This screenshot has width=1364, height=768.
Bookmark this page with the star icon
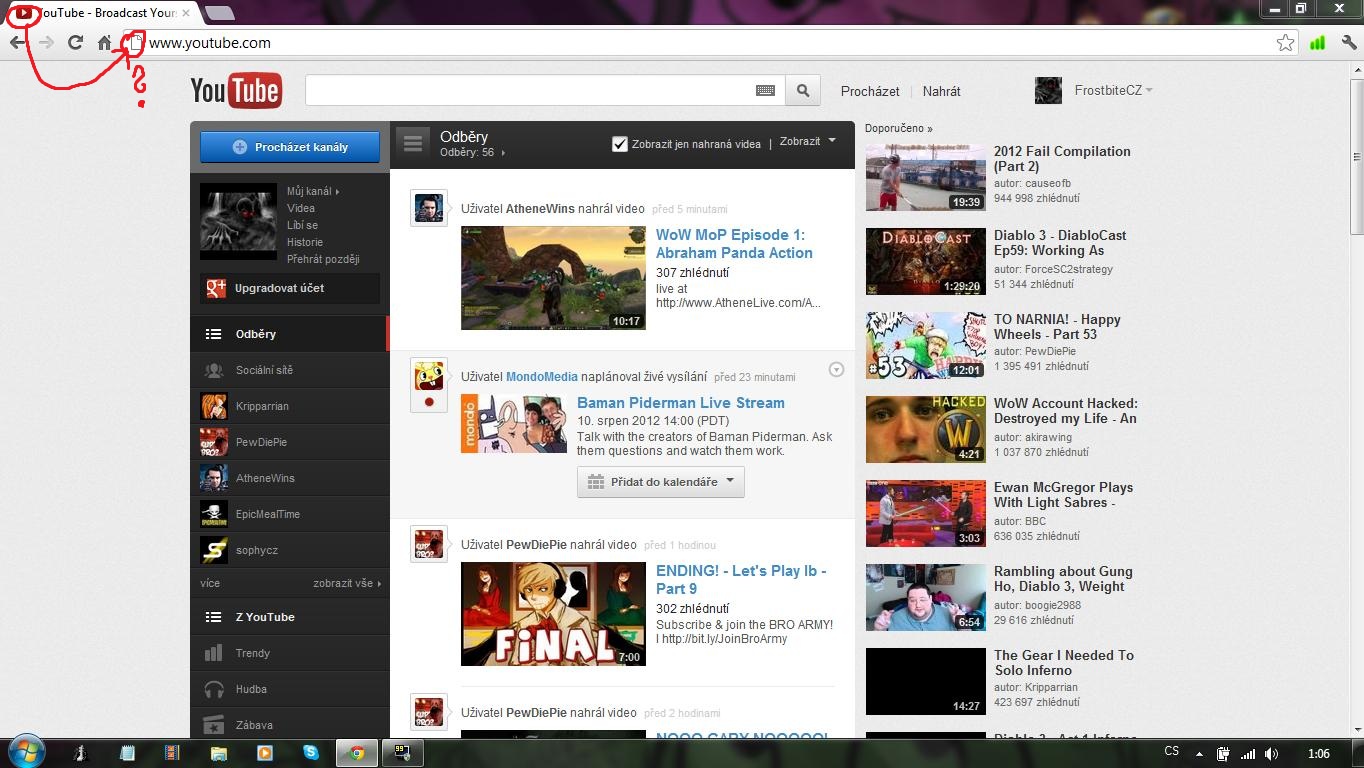click(x=1285, y=43)
